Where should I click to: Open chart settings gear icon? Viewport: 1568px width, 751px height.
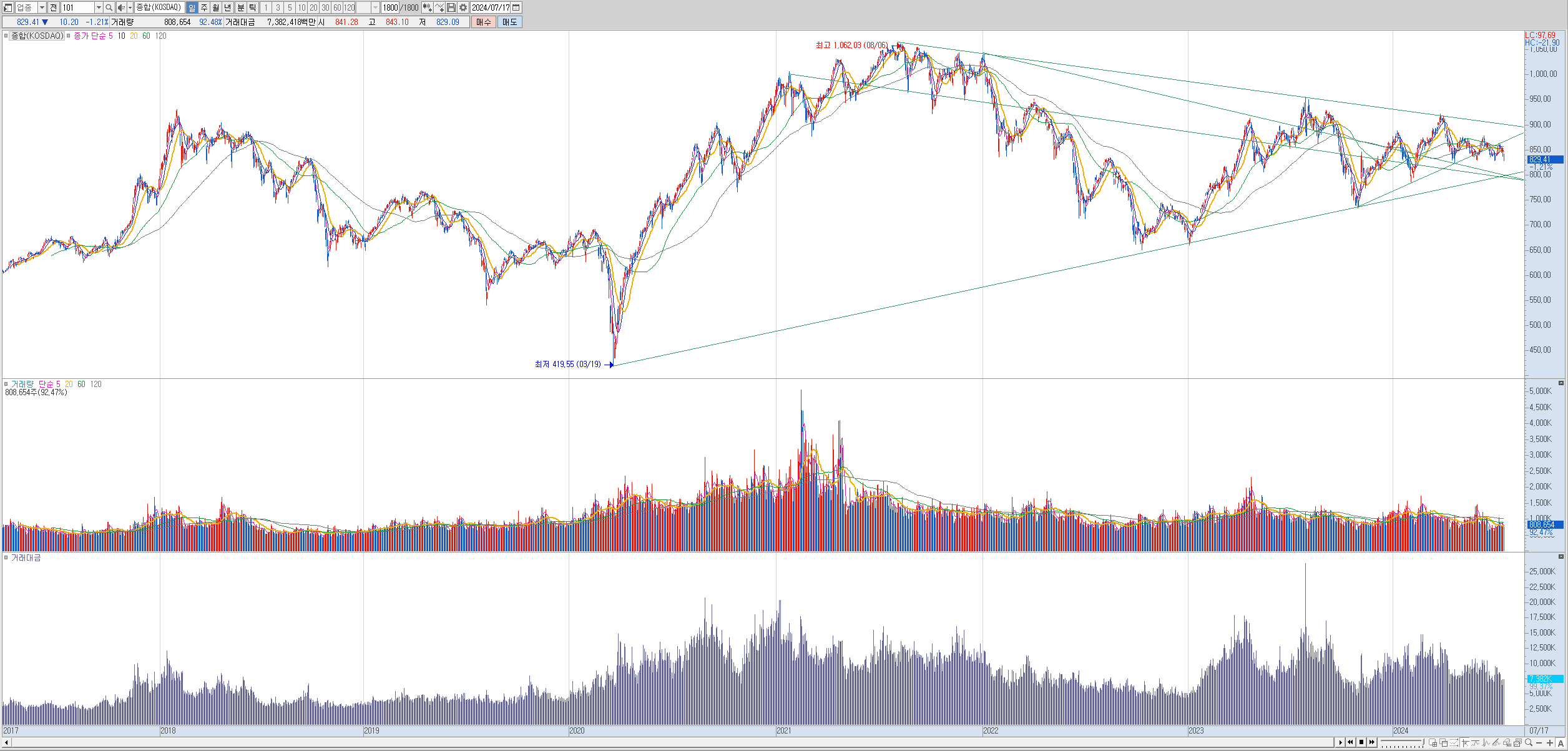463,7
